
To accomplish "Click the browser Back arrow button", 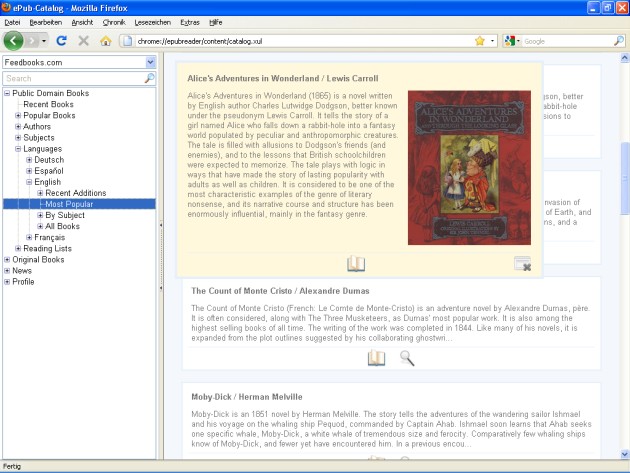I will coord(13,41).
